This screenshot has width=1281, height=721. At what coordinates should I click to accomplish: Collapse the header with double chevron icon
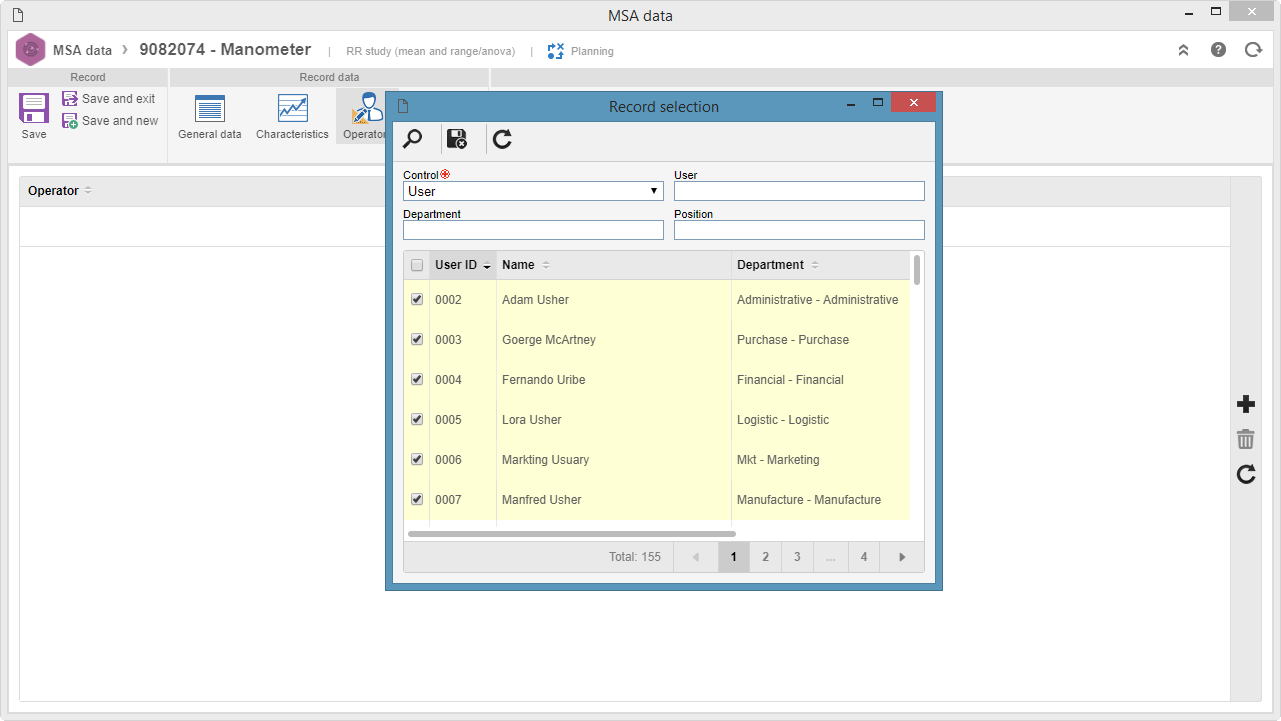point(1184,49)
